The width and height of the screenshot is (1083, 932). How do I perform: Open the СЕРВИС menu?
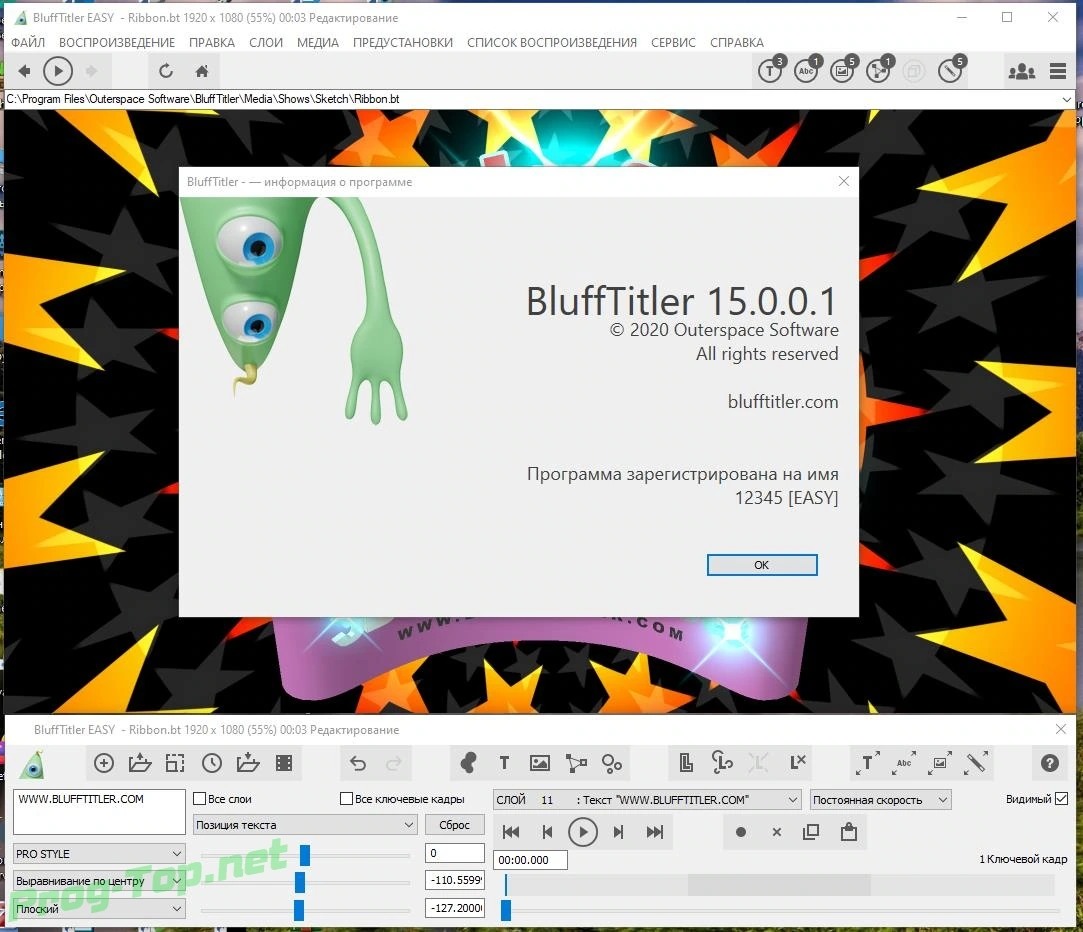673,42
